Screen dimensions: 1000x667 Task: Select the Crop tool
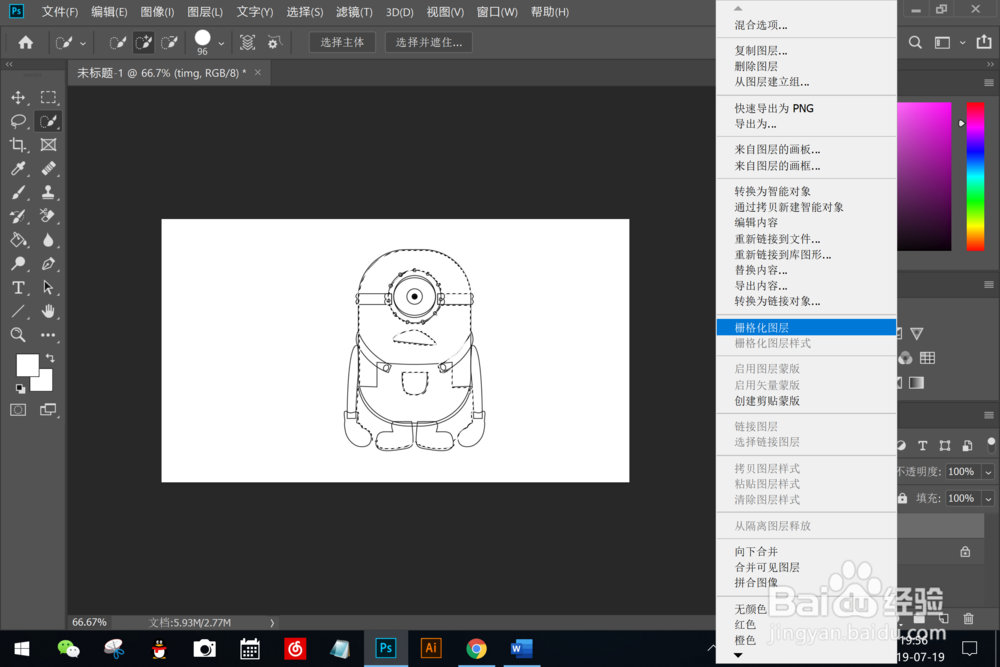18,145
